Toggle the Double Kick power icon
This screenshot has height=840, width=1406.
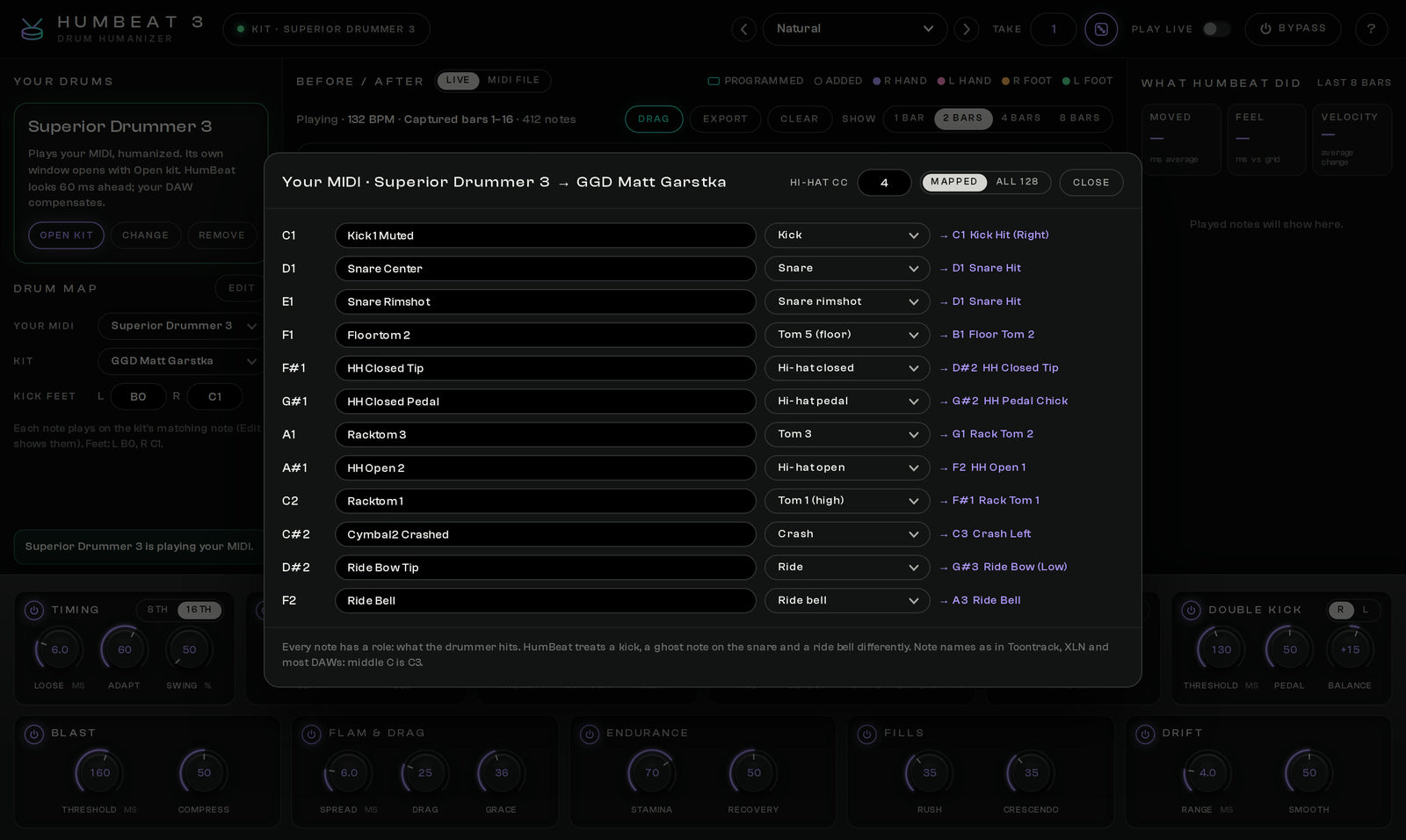tap(1191, 610)
